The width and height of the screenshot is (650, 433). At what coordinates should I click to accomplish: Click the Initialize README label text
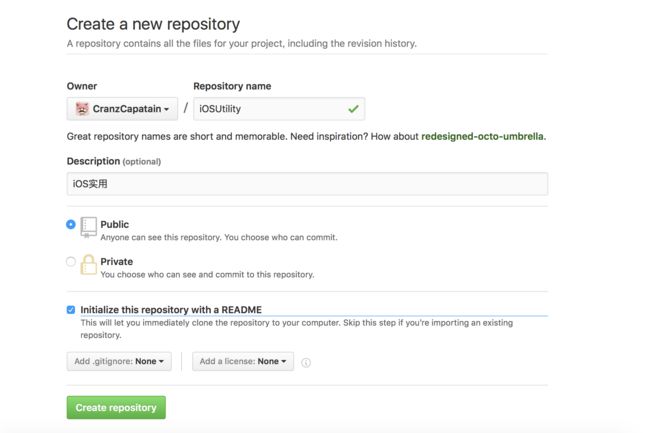[x=171, y=310]
